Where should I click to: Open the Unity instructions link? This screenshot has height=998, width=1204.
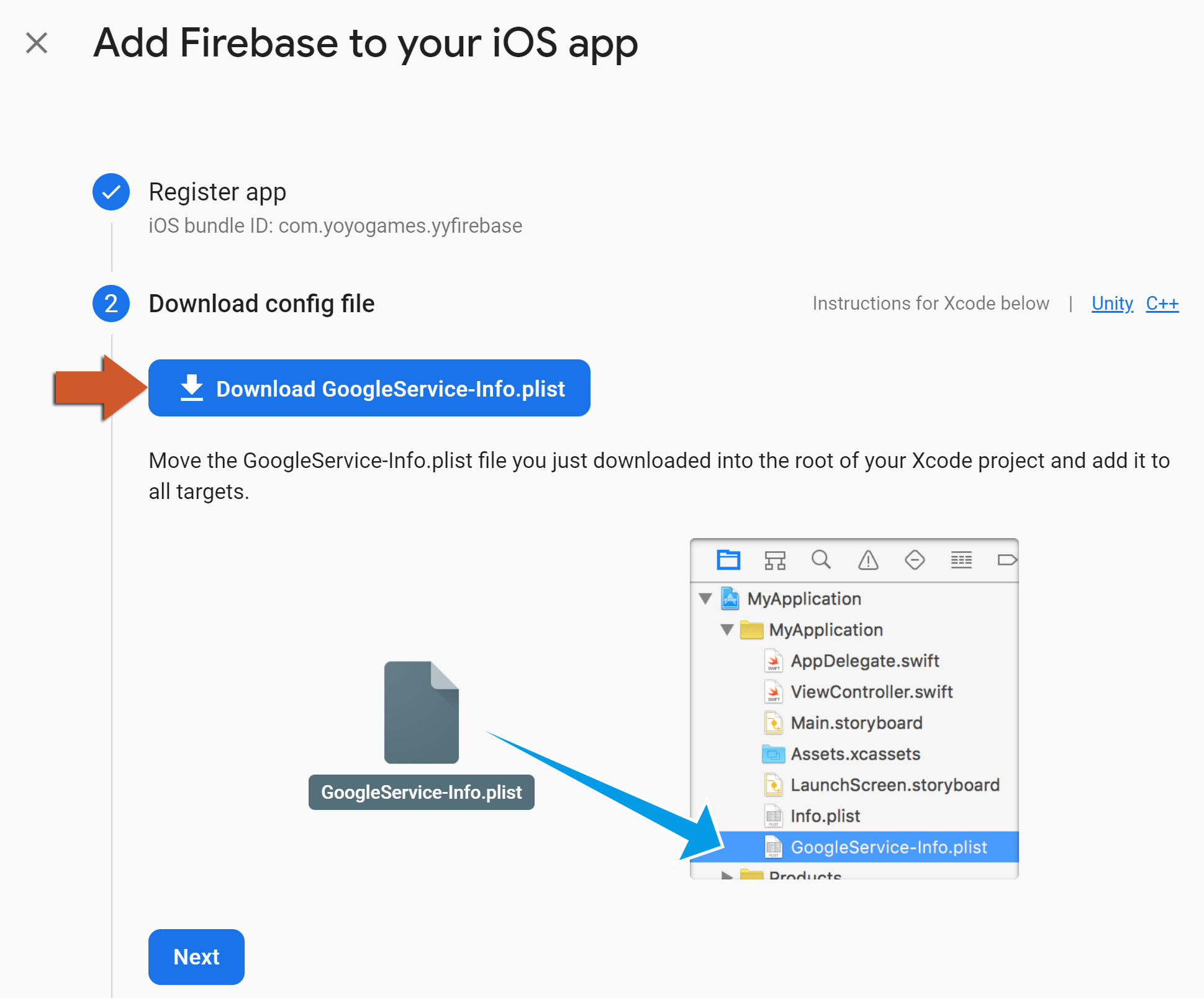(x=1112, y=303)
